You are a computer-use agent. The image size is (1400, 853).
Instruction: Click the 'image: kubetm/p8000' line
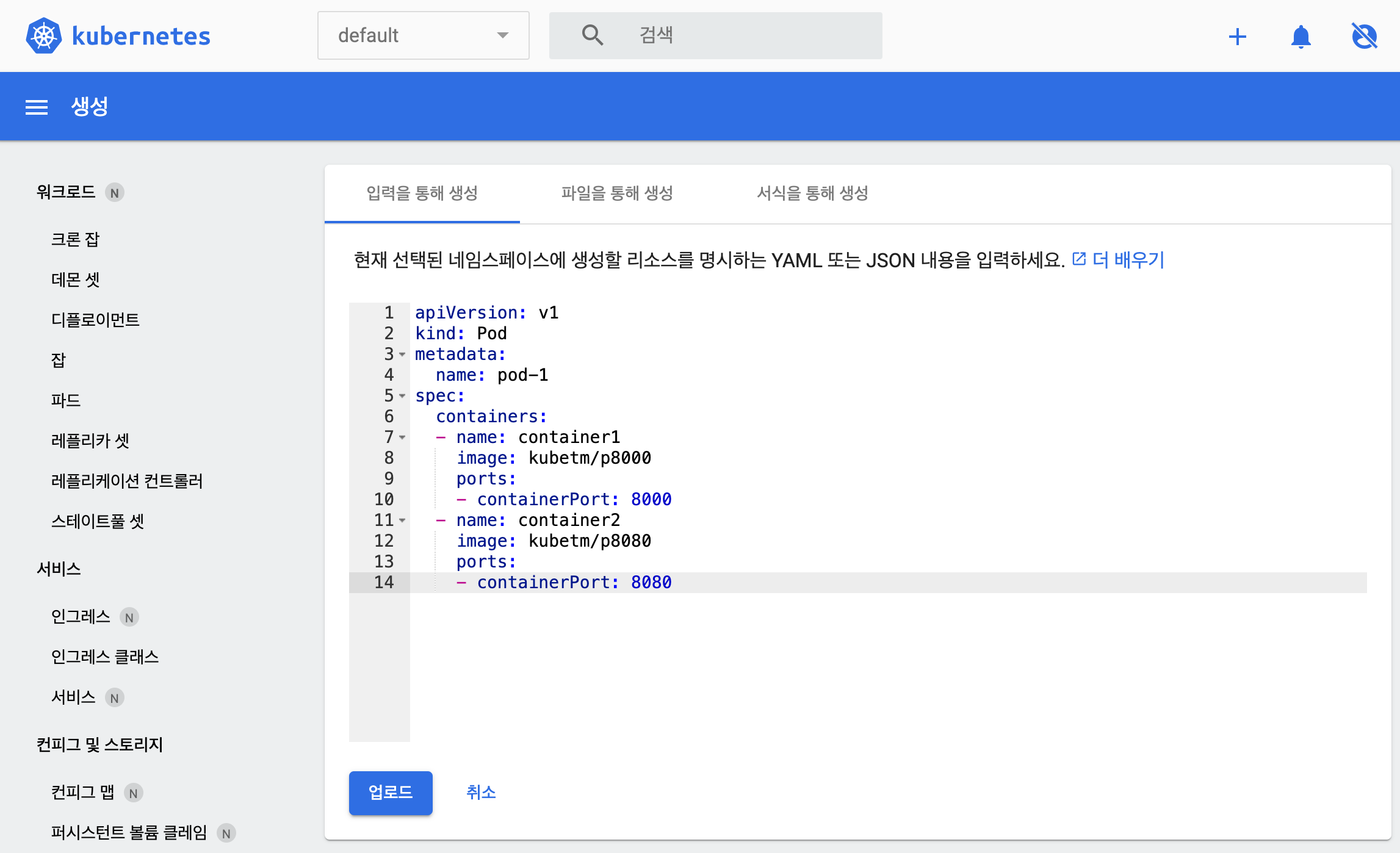(x=554, y=458)
